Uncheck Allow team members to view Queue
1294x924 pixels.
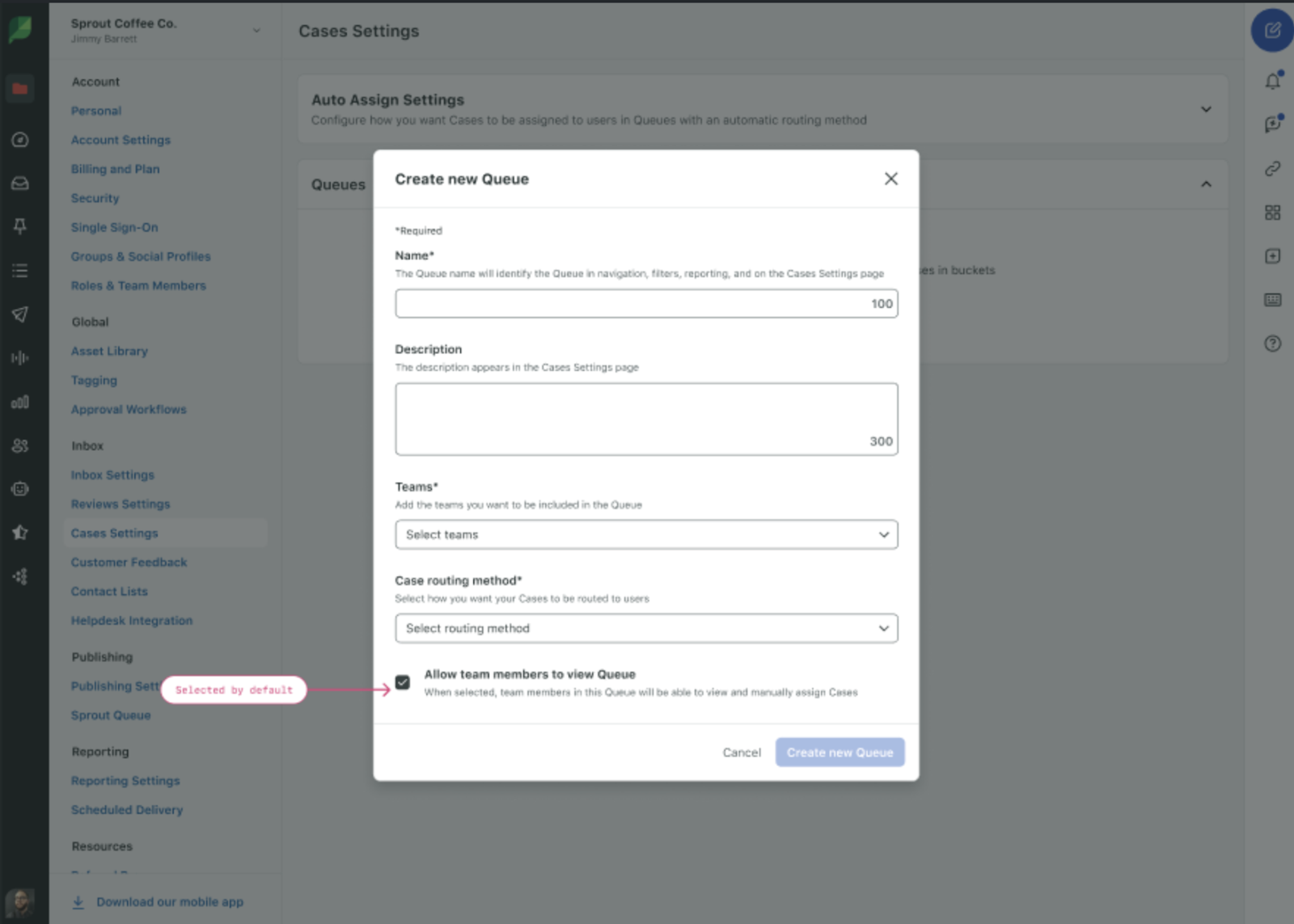pos(403,682)
